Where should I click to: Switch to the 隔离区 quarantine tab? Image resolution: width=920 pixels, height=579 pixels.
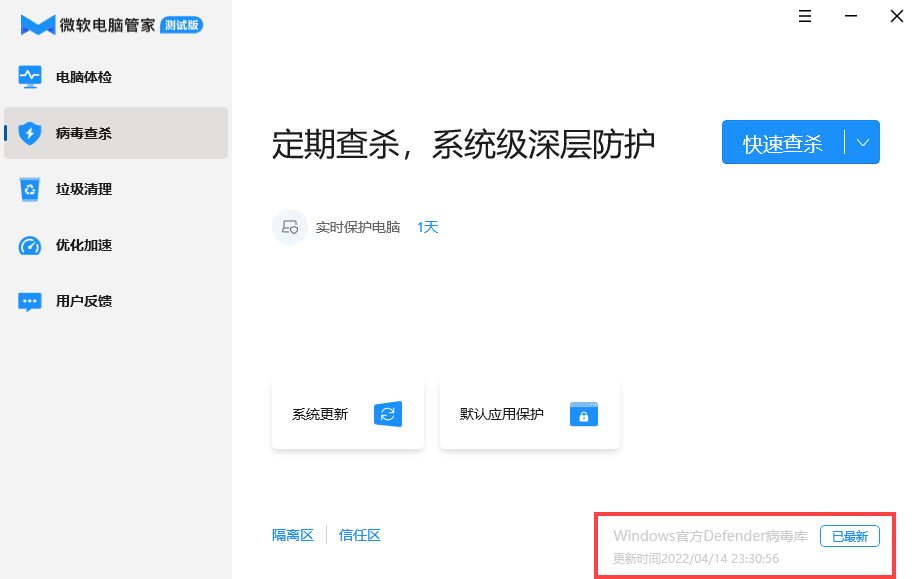[293, 535]
